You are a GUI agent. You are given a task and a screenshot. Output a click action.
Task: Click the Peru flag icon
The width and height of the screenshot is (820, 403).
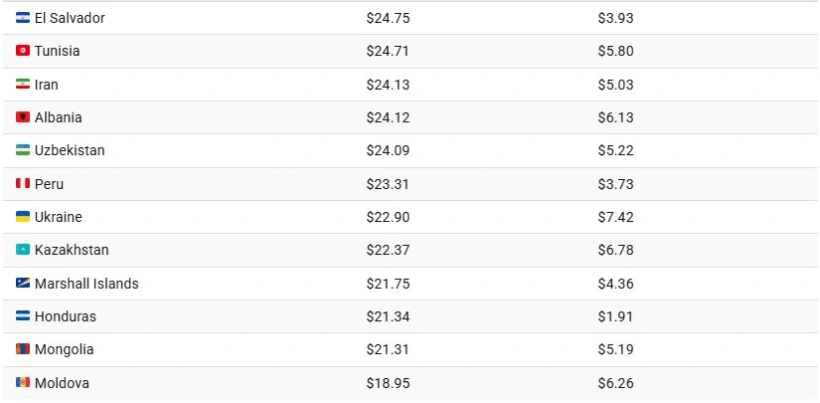pos(23,184)
